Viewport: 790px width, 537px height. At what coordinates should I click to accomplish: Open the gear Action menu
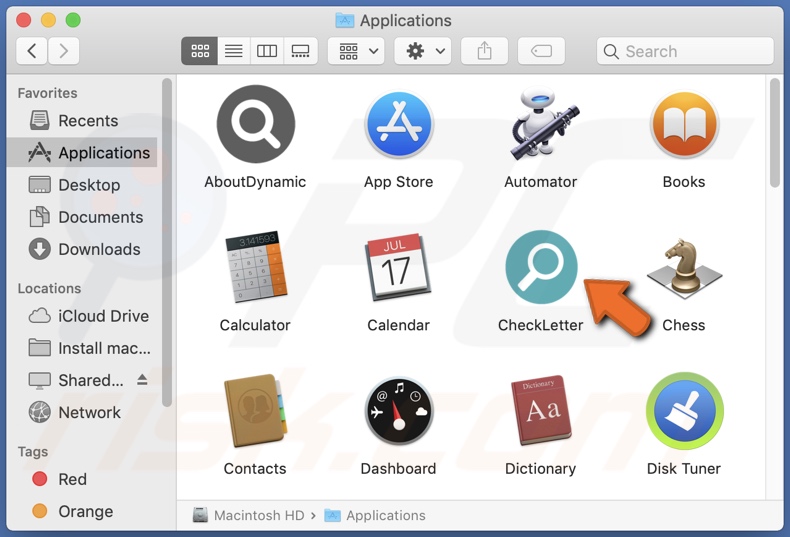[x=423, y=51]
